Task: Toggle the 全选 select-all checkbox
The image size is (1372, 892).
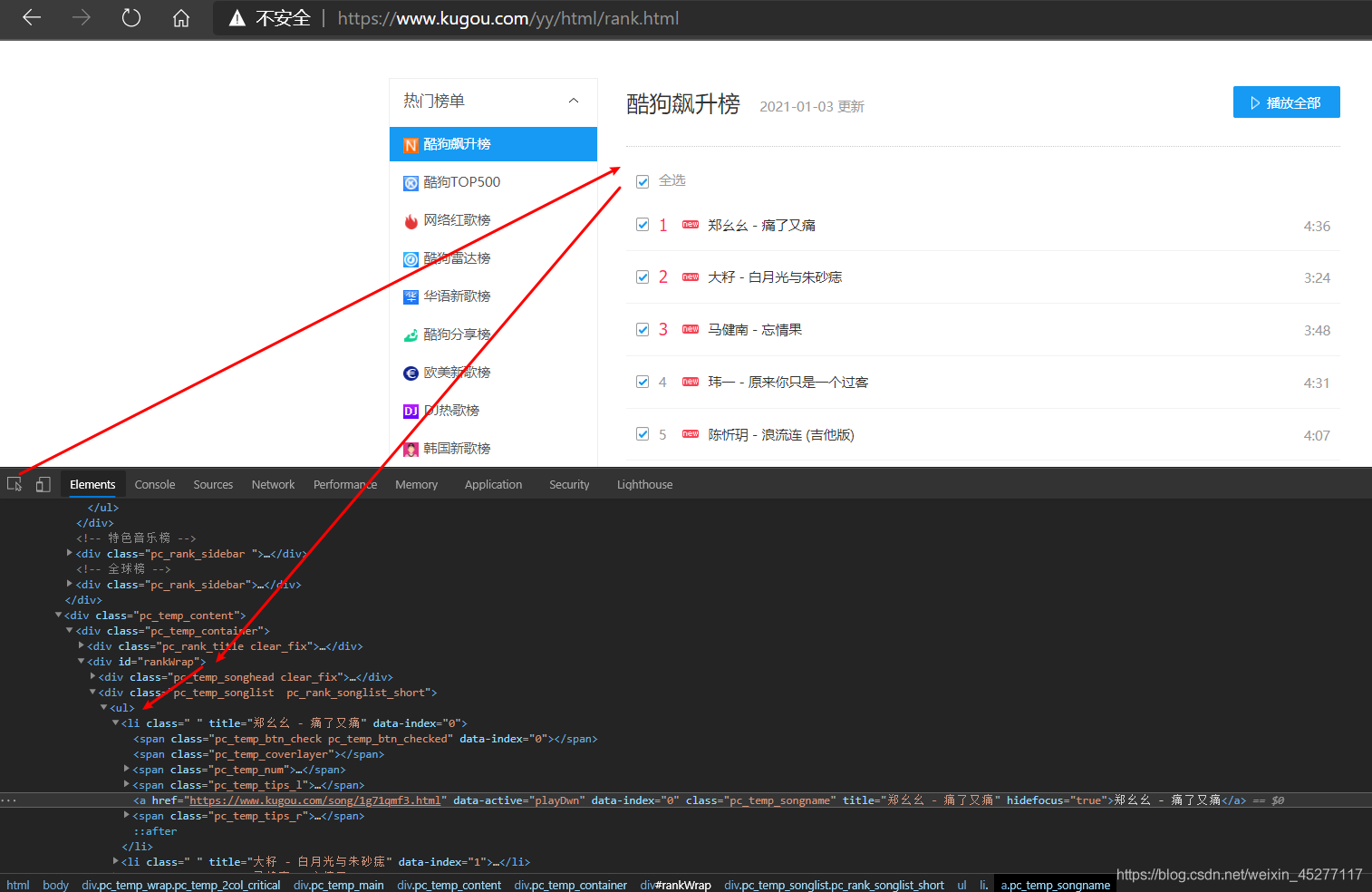Action: [x=643, y=181]
